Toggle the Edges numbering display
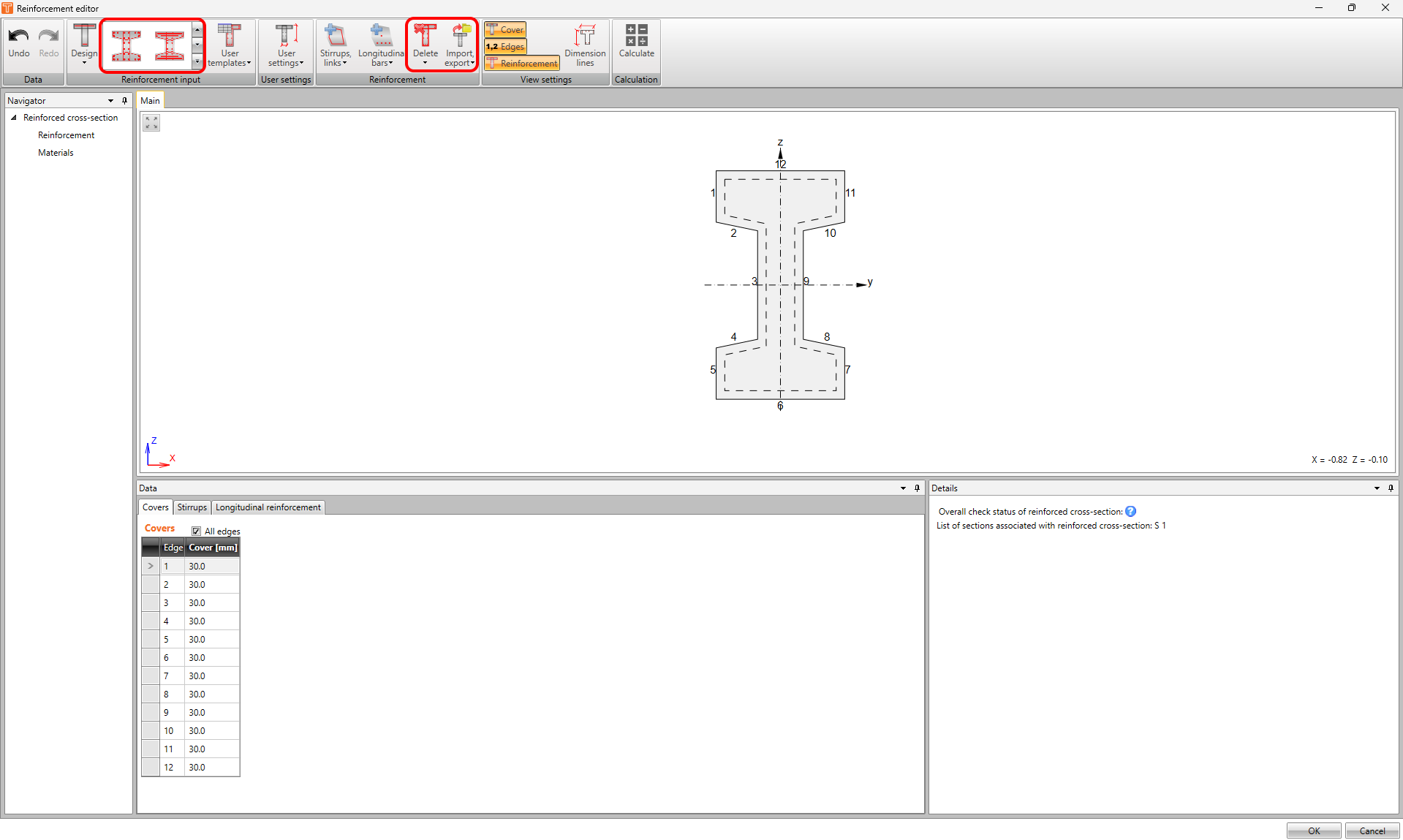Screen dimensions: 1403x840 click(505, 46)
